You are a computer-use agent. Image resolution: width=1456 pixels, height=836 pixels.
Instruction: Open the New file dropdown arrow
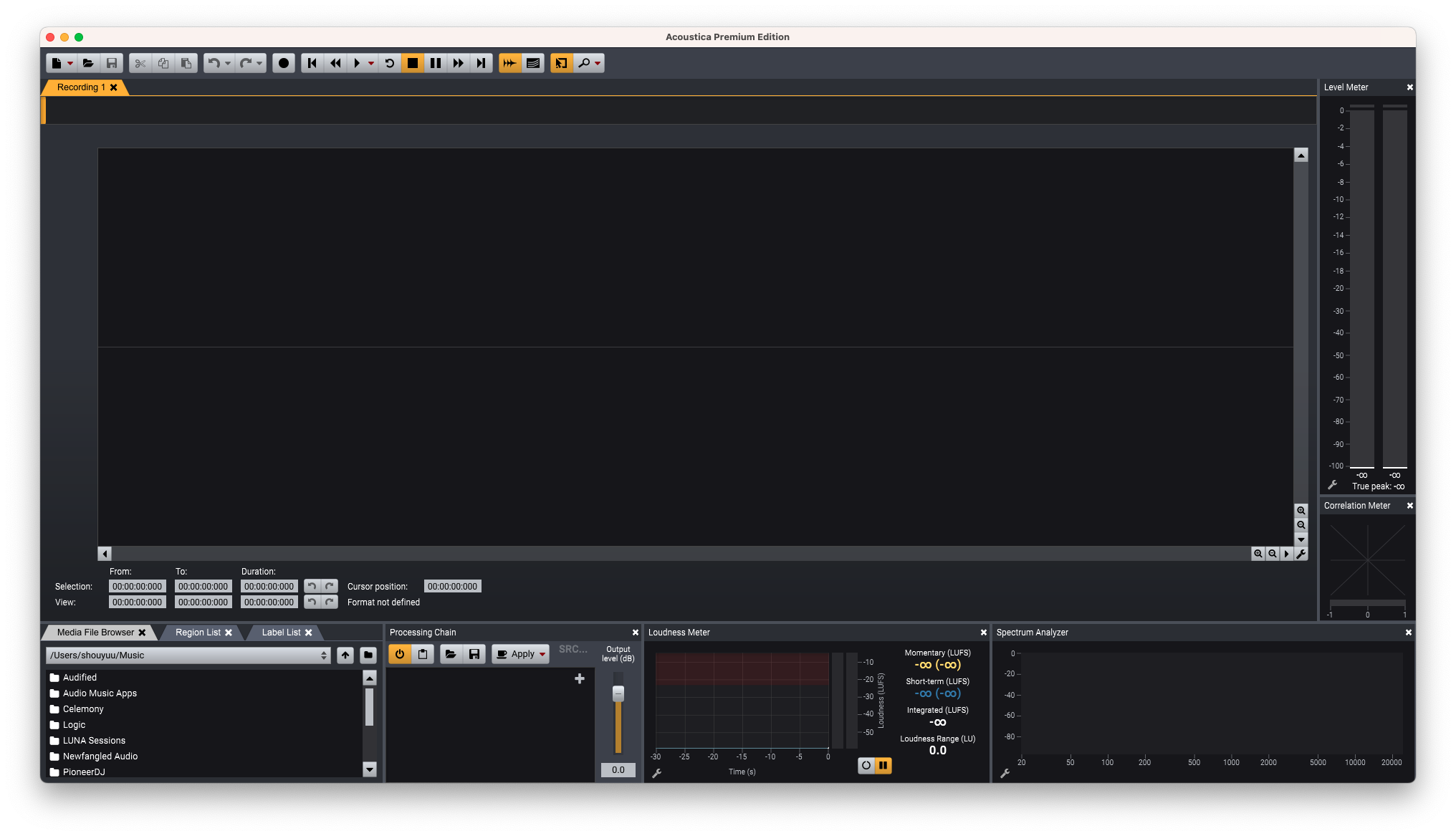pyautogui.click(x=70, y=63)
